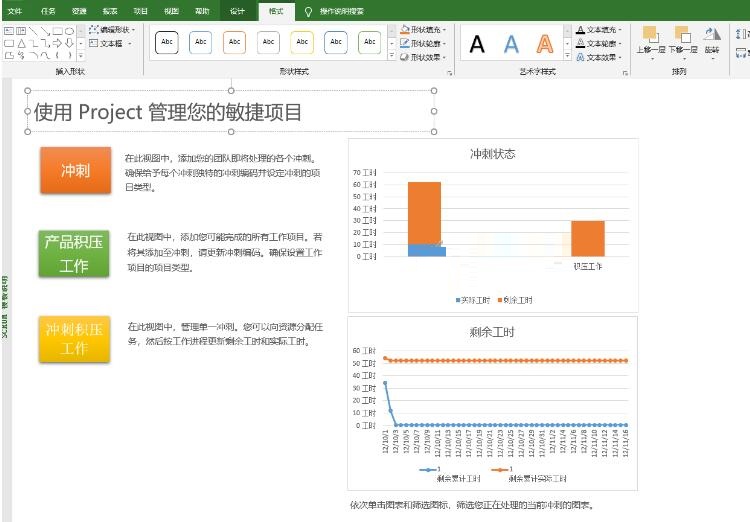Open 文本效果 text effects dropdown

(x=598, y=57)
